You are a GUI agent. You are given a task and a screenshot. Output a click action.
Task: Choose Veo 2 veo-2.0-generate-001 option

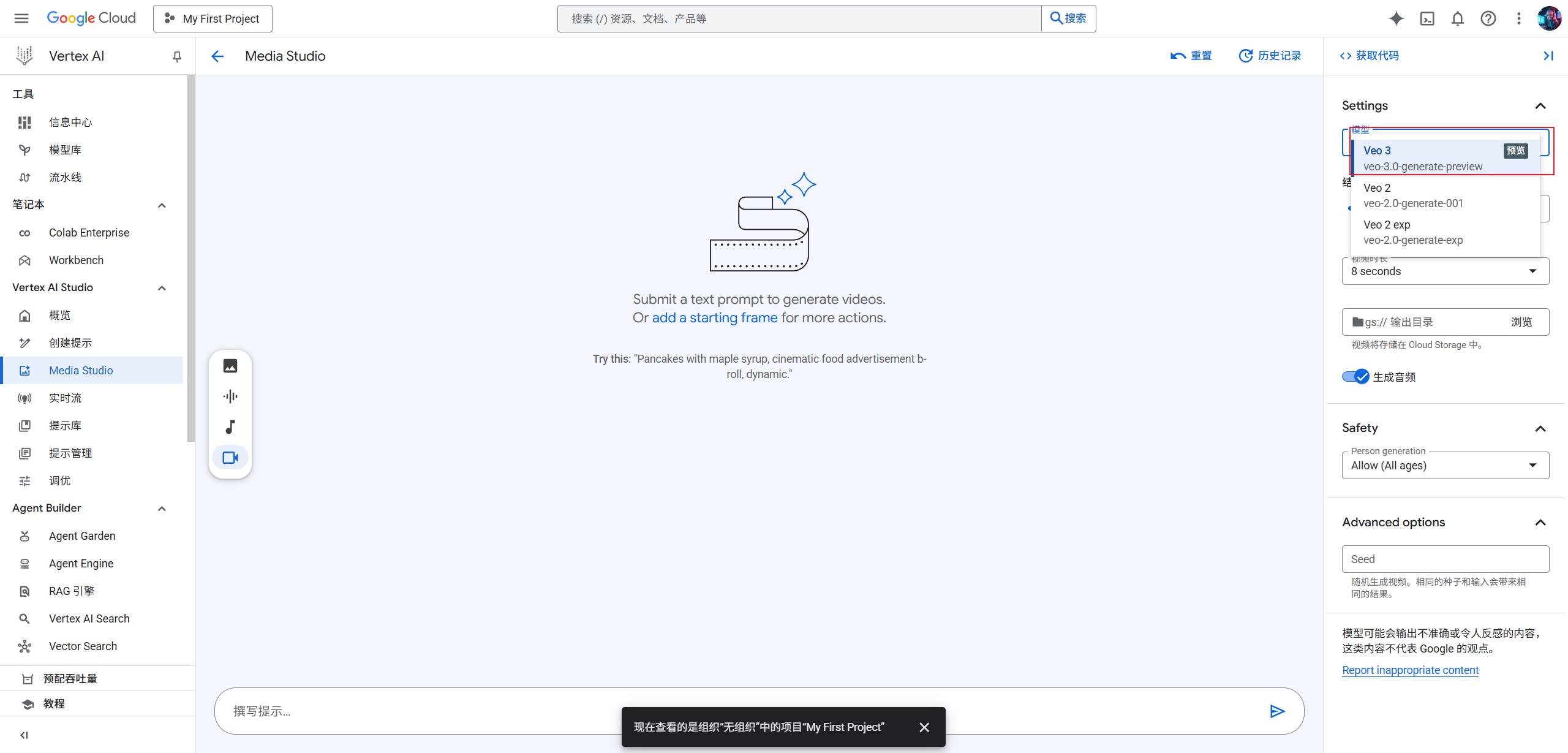1445,195
